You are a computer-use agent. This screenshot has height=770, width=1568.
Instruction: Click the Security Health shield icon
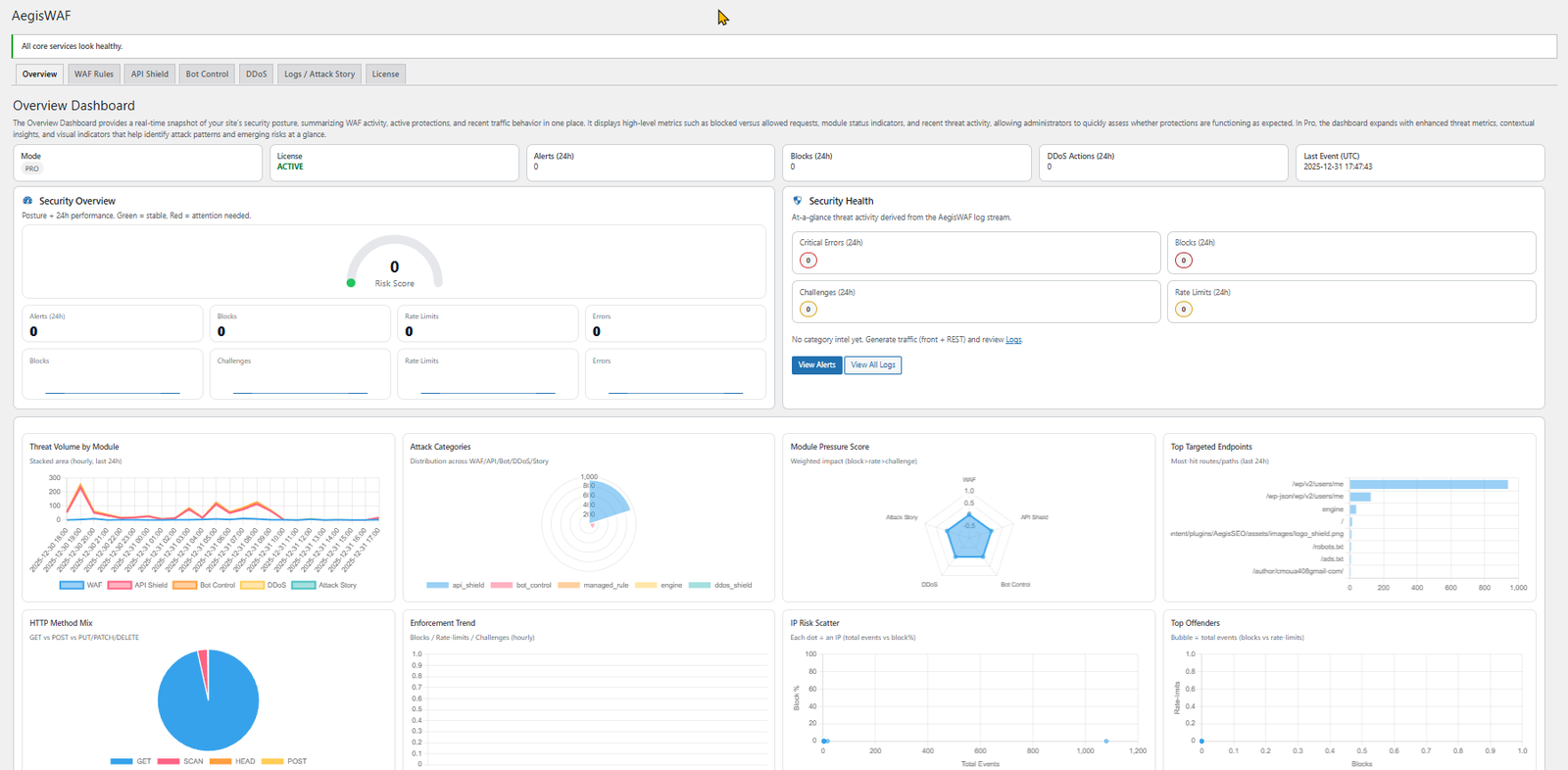(797, 201)
